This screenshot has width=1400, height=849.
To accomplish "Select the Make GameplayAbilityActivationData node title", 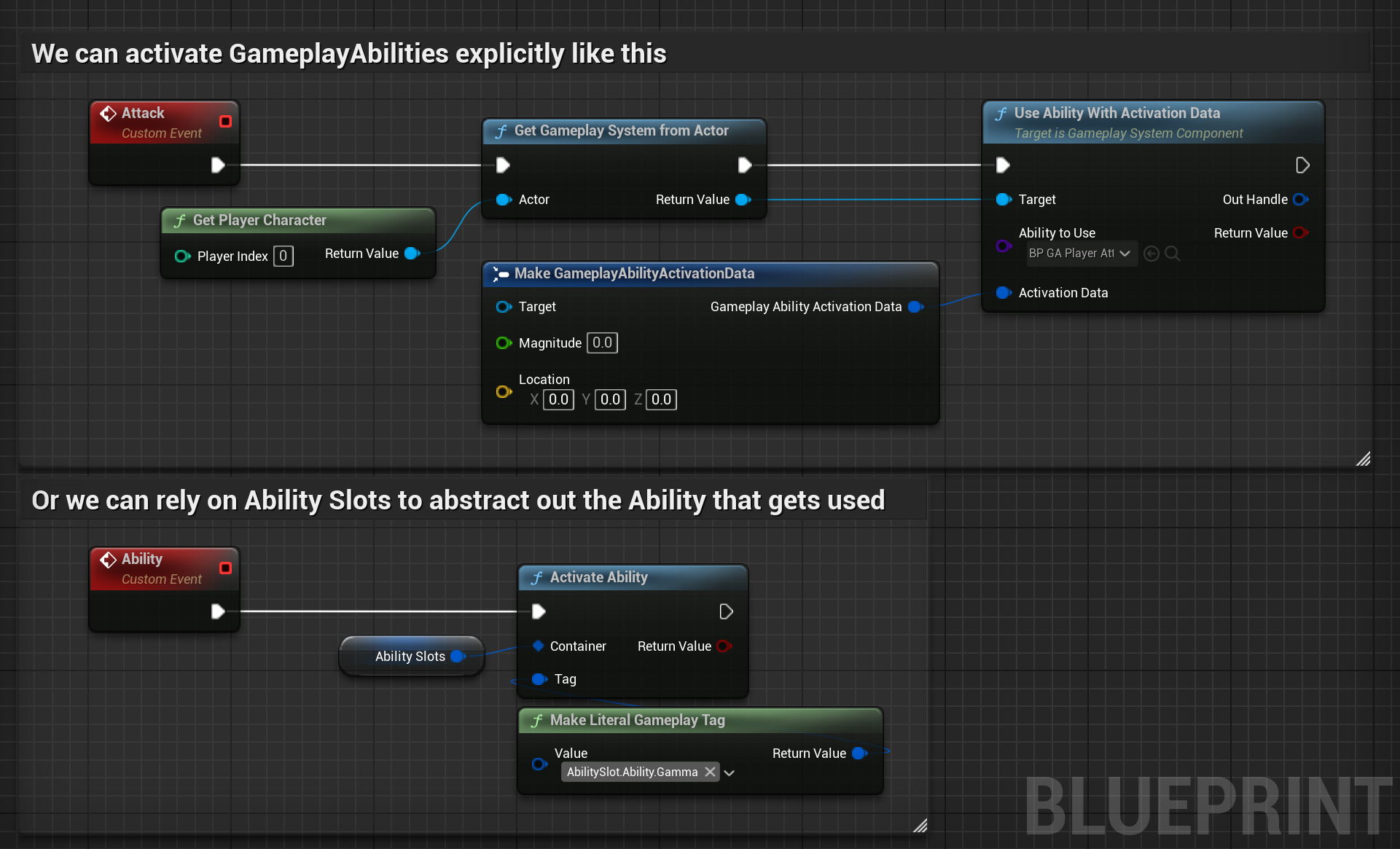I will click(634, 274).
